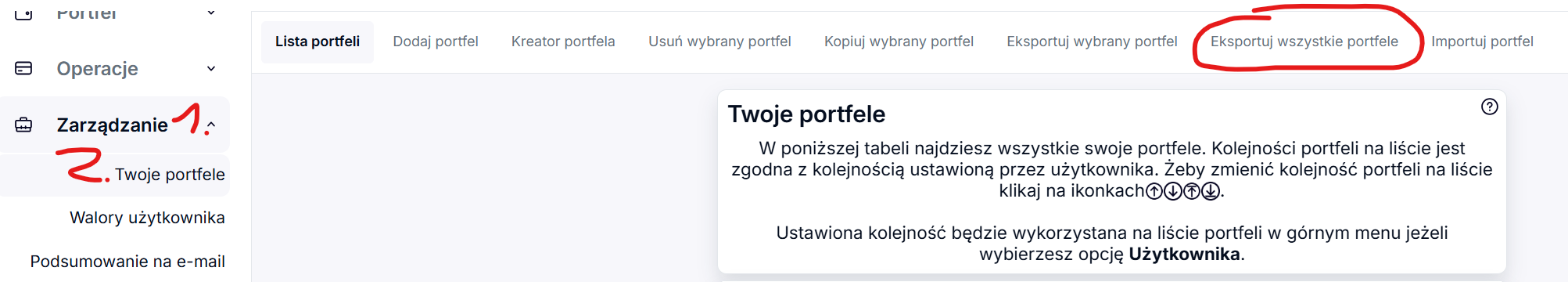Collapse the Zarządzanie section chevron
This screenshot has width=1568, height=282.
click(x=211, y=125)
